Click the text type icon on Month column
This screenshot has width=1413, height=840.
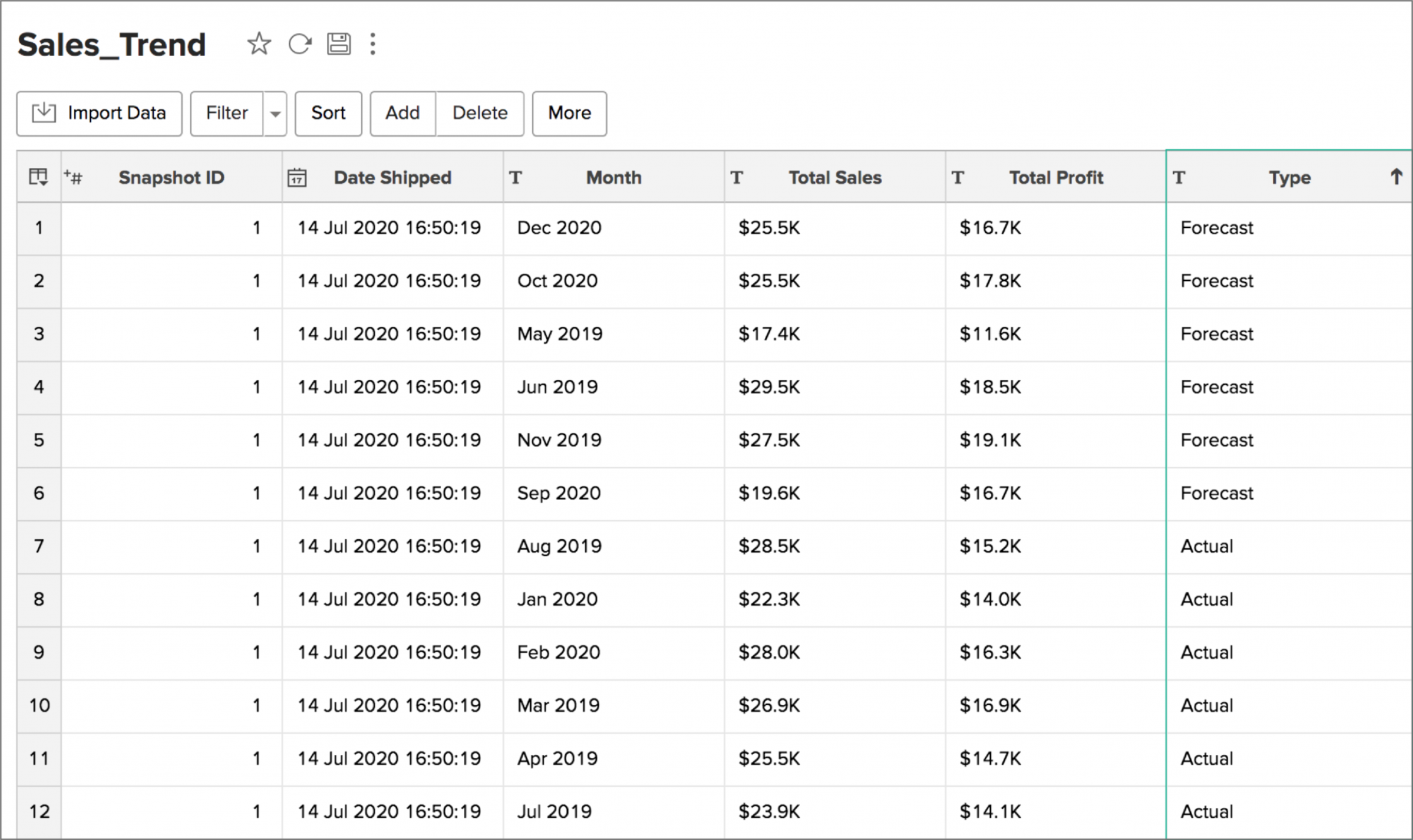(516, 177)
